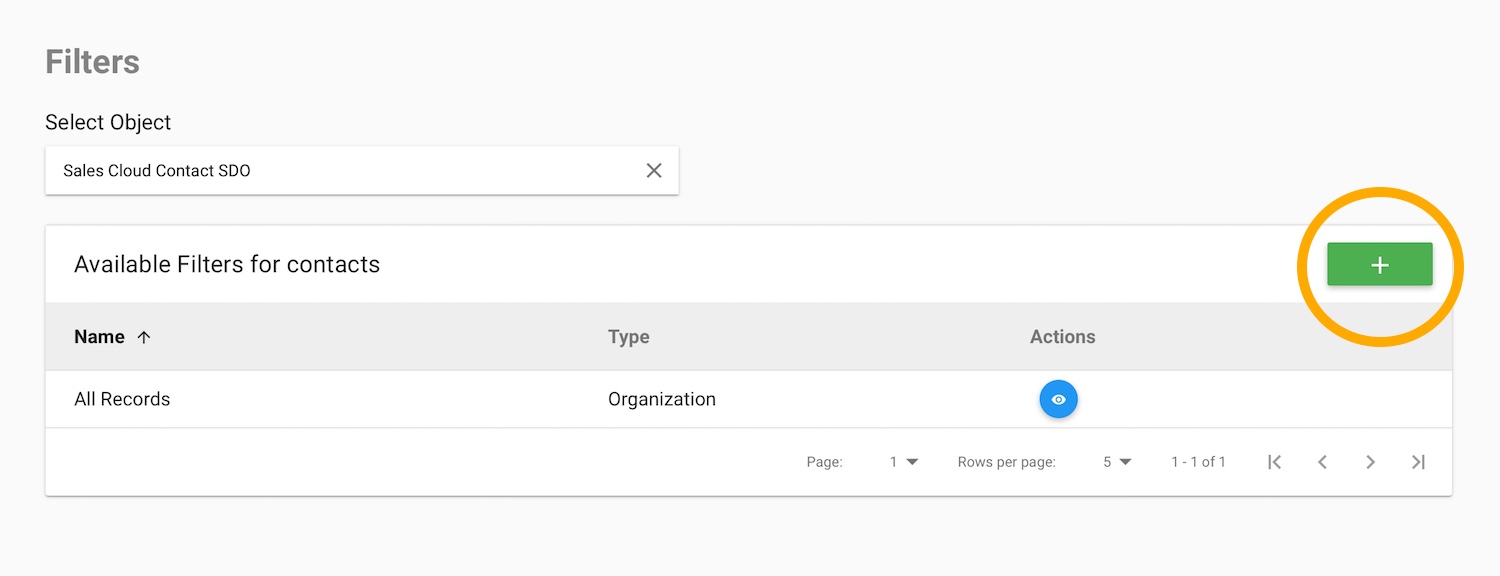Select the Filters page heading
Image resolution: width=1500 pixels, height=576 pixels.
point(92,62)
